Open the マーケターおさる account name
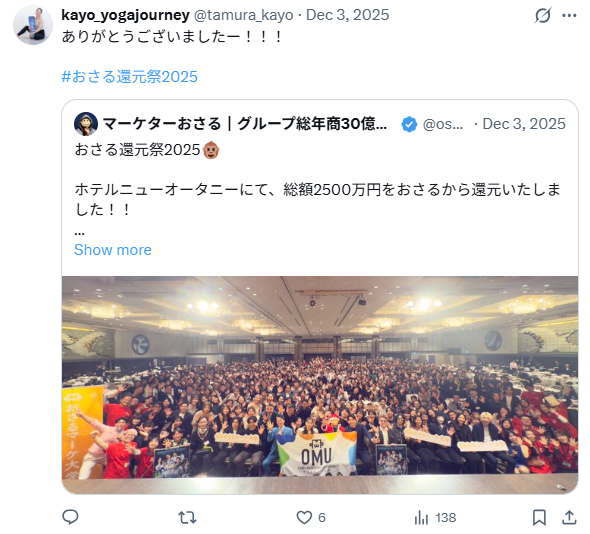This screenshot has width=590, height=534. [x=245, y=124]
